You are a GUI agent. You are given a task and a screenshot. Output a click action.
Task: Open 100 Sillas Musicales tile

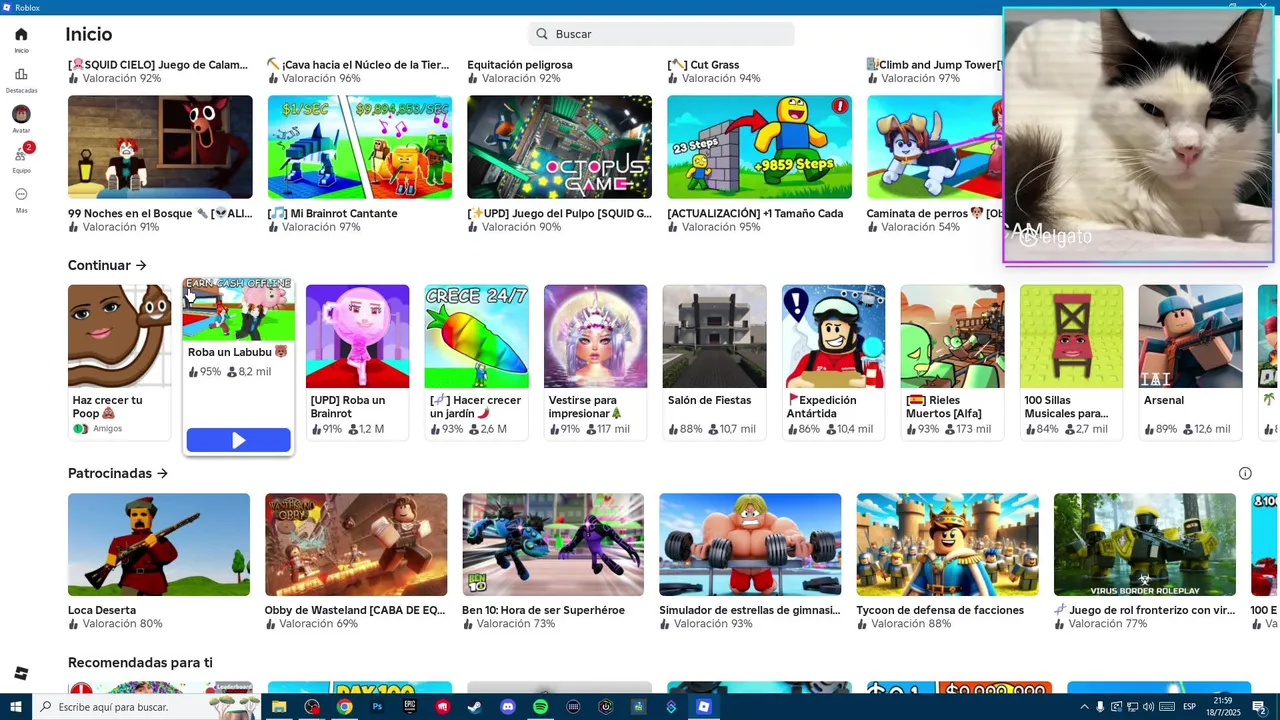1071,362
